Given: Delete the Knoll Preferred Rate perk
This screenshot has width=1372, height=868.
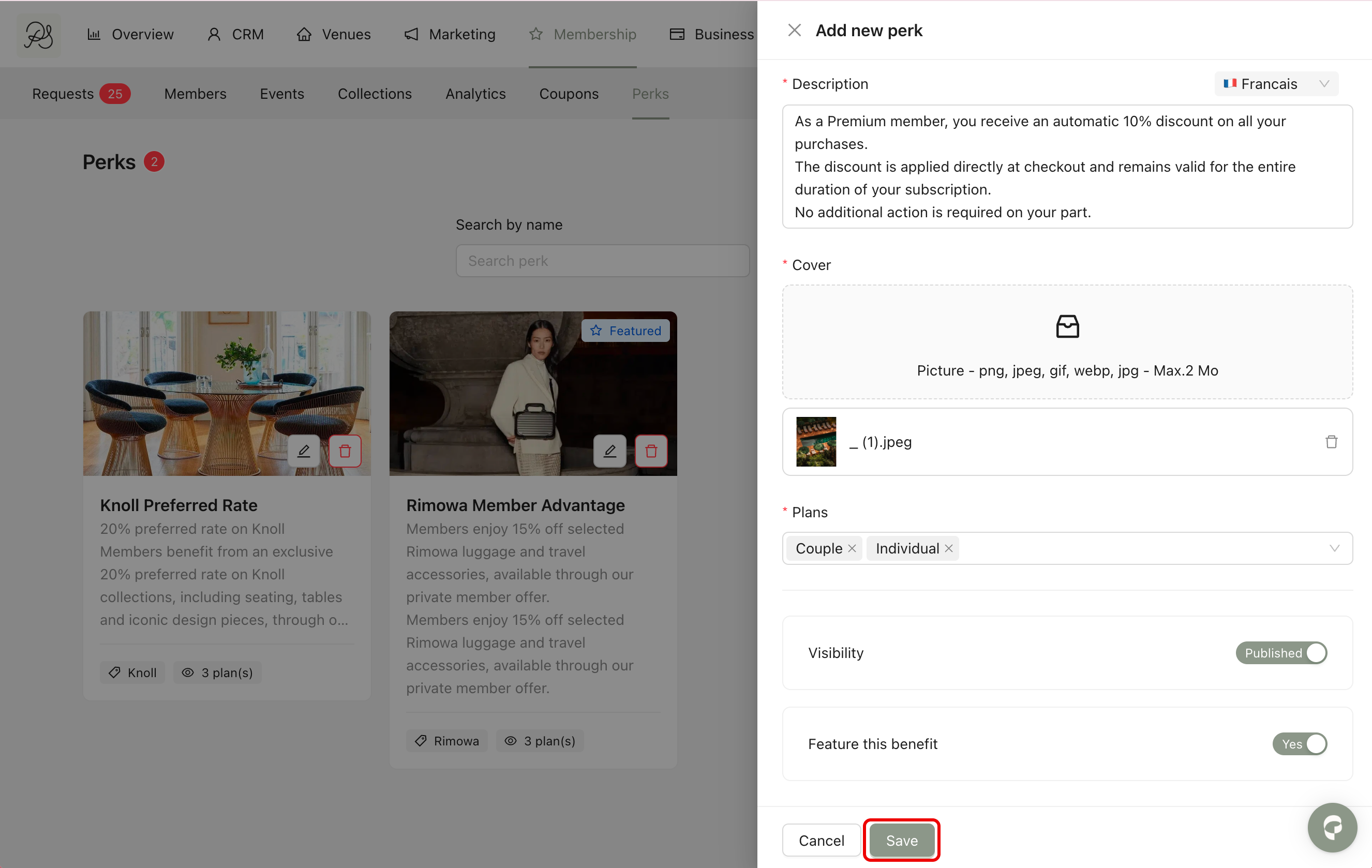Looking at the screenshot, I should pyautogui.click(x=345, y=451).
